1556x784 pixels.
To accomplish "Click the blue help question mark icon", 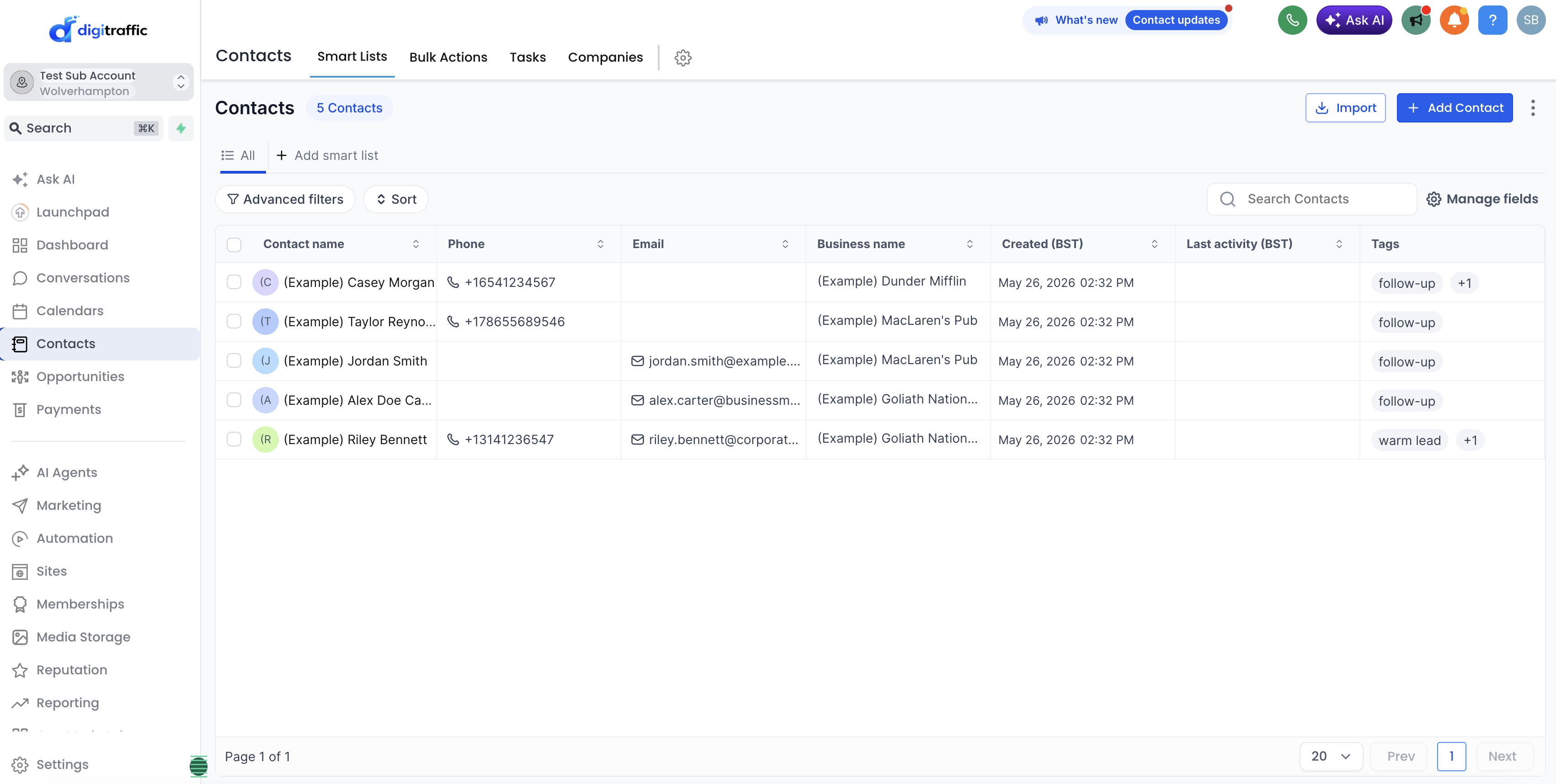I will [x=1492, y=20].
